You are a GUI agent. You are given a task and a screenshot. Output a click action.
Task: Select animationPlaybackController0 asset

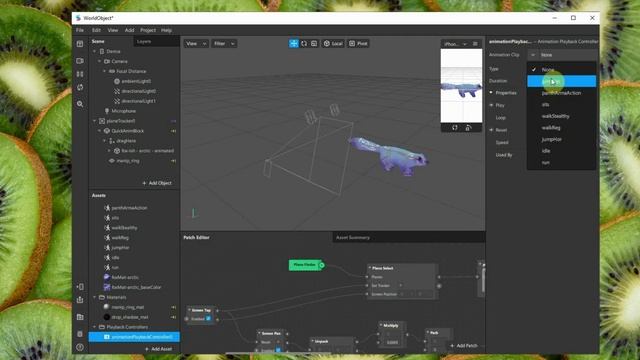point(134,337)
